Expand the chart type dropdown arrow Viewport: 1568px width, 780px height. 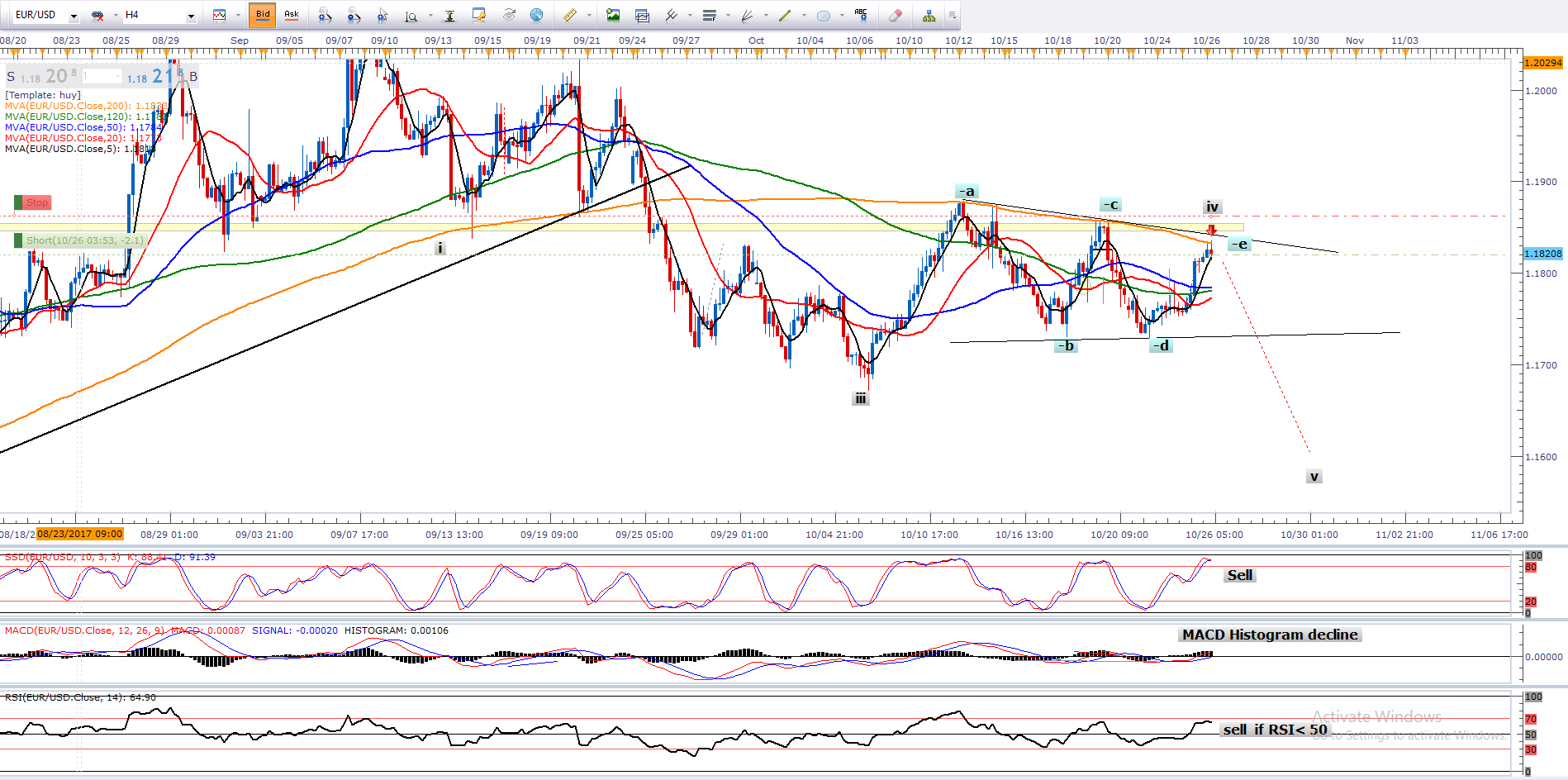(x=238, y=16)
